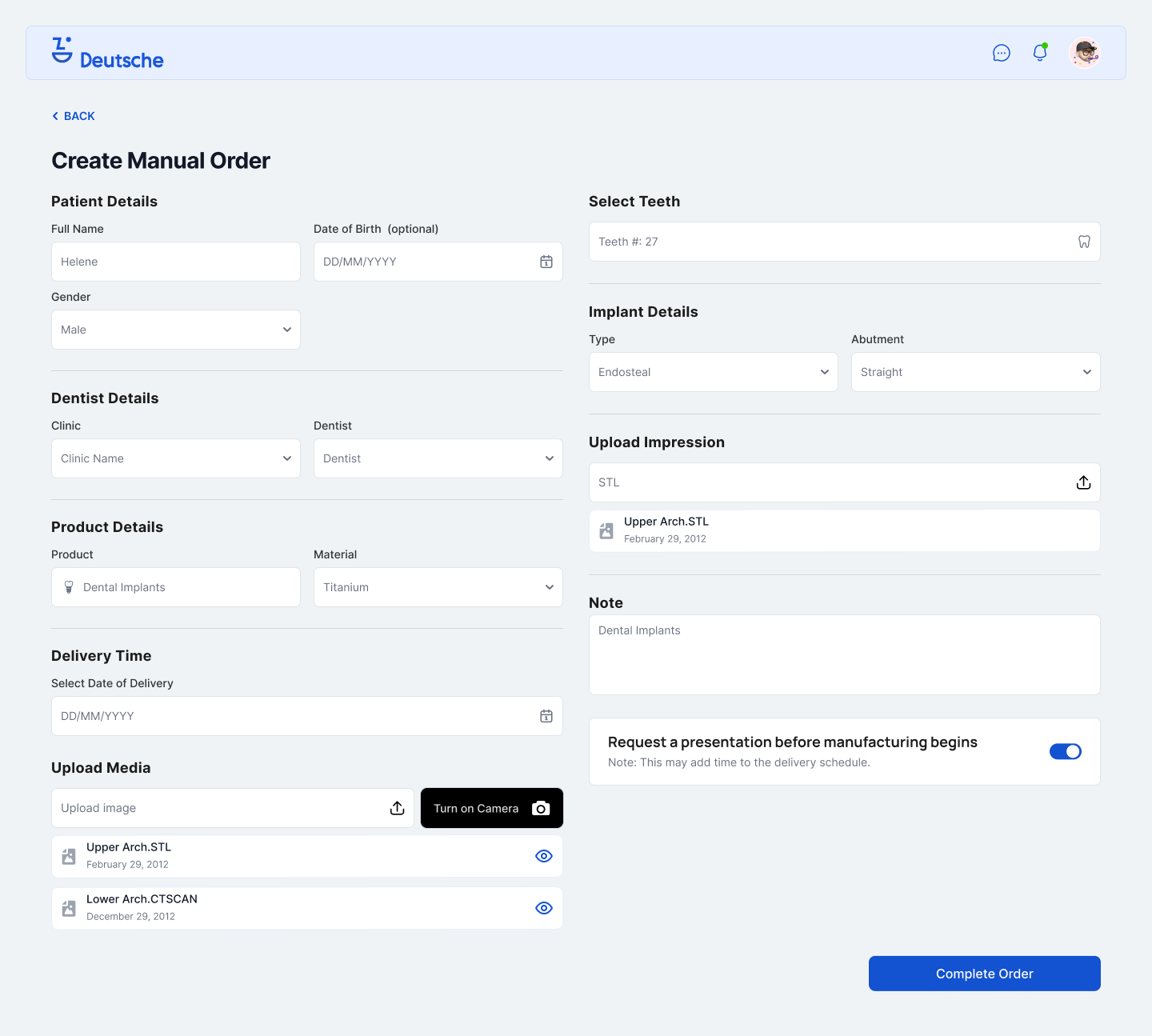Open the user profile avatar

pos(1085,53)
